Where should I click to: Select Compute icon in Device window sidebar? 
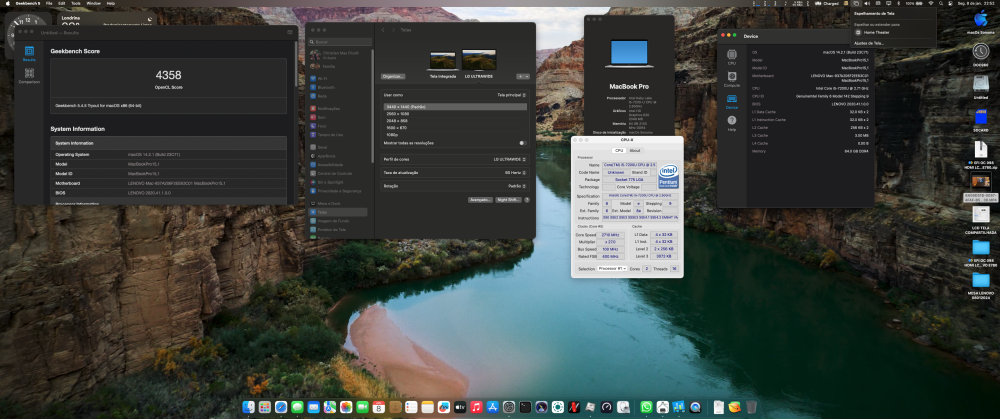[x=732, y=79]
